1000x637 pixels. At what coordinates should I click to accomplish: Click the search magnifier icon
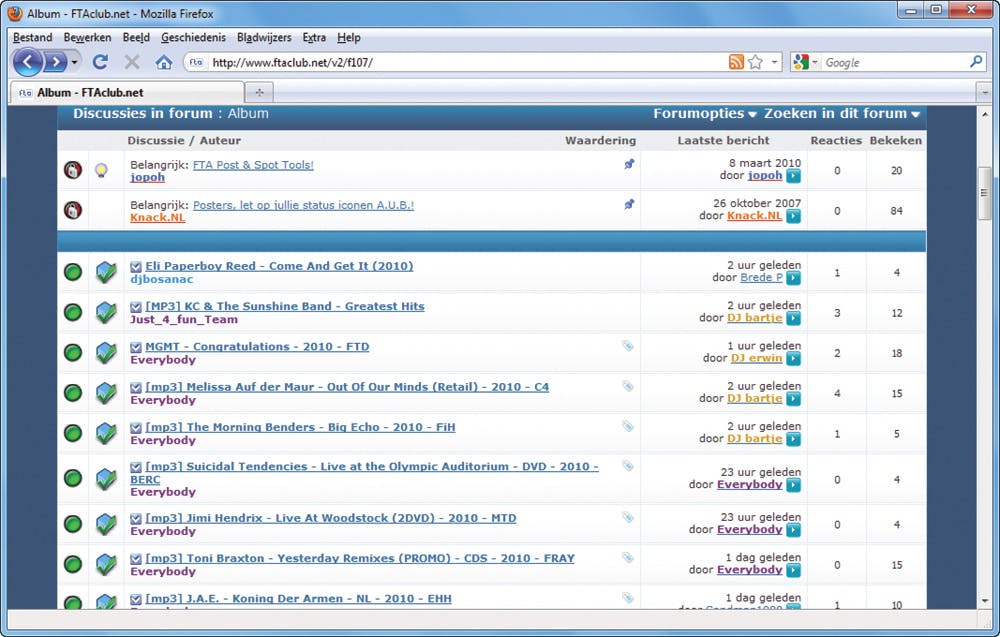(976, 62)
